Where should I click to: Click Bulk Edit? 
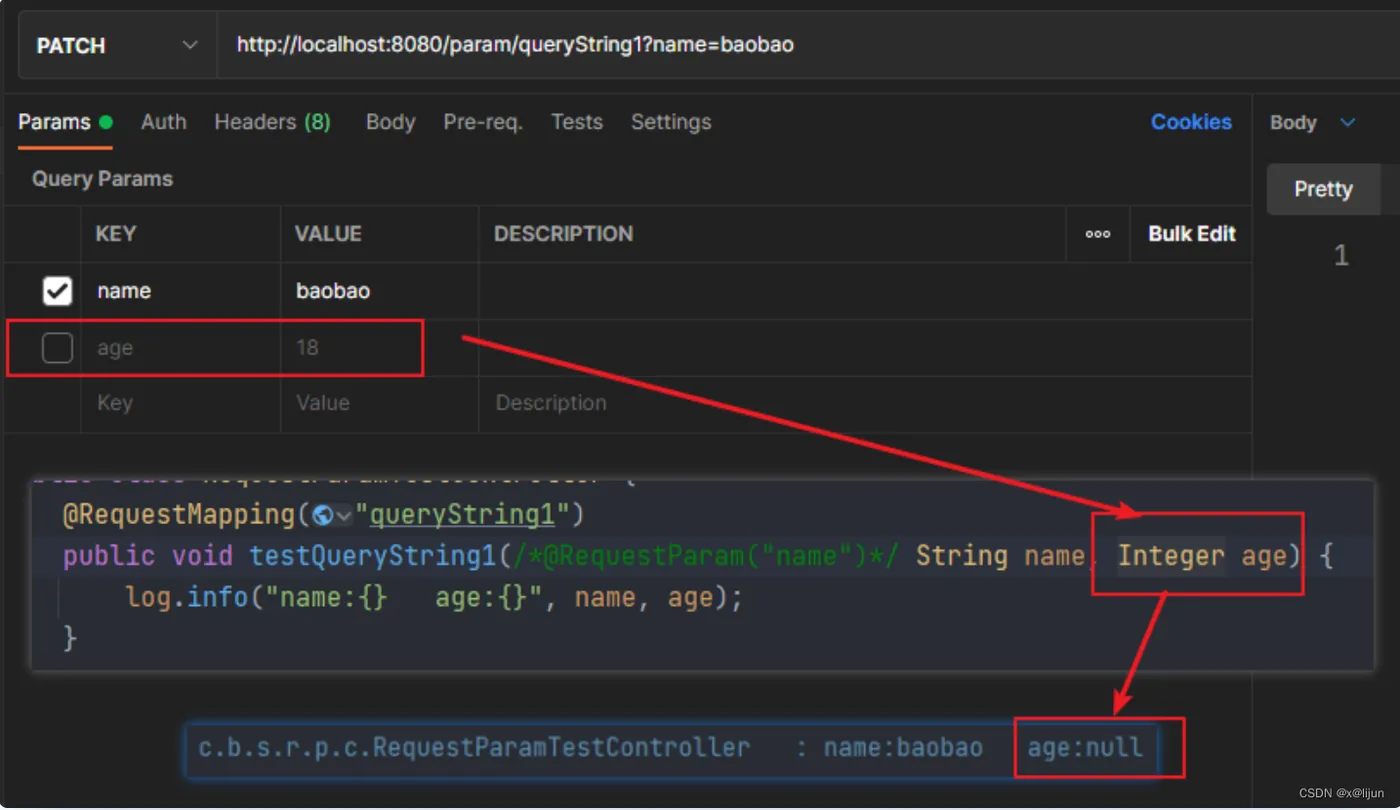click(x=1192, y=234)
